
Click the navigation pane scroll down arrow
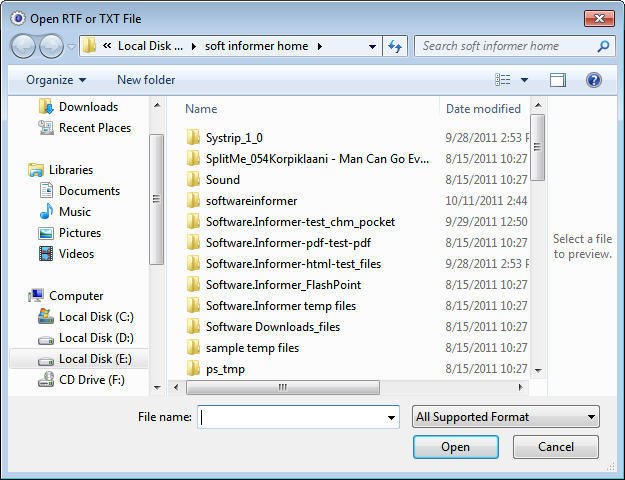click(x=157, y=388)
